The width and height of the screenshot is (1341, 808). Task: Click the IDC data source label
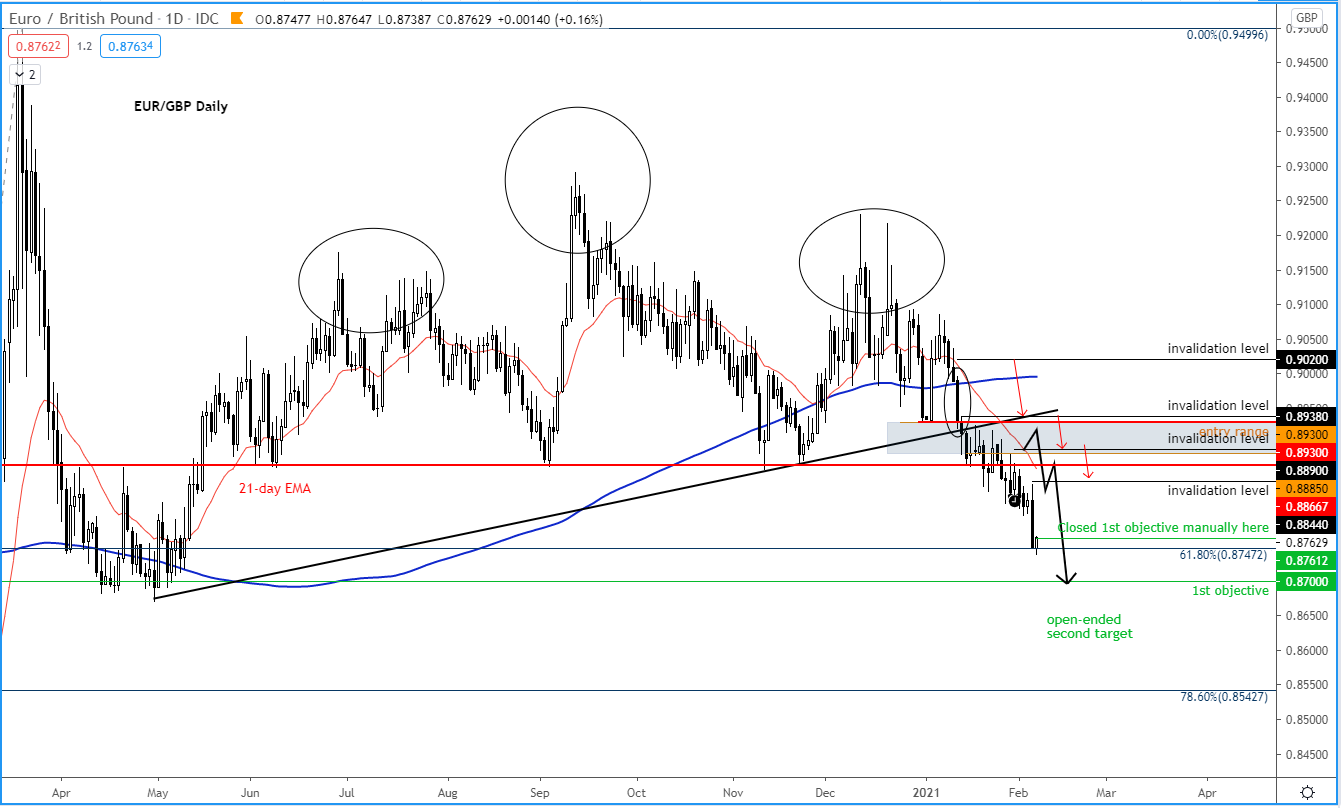tap(207, 19)
